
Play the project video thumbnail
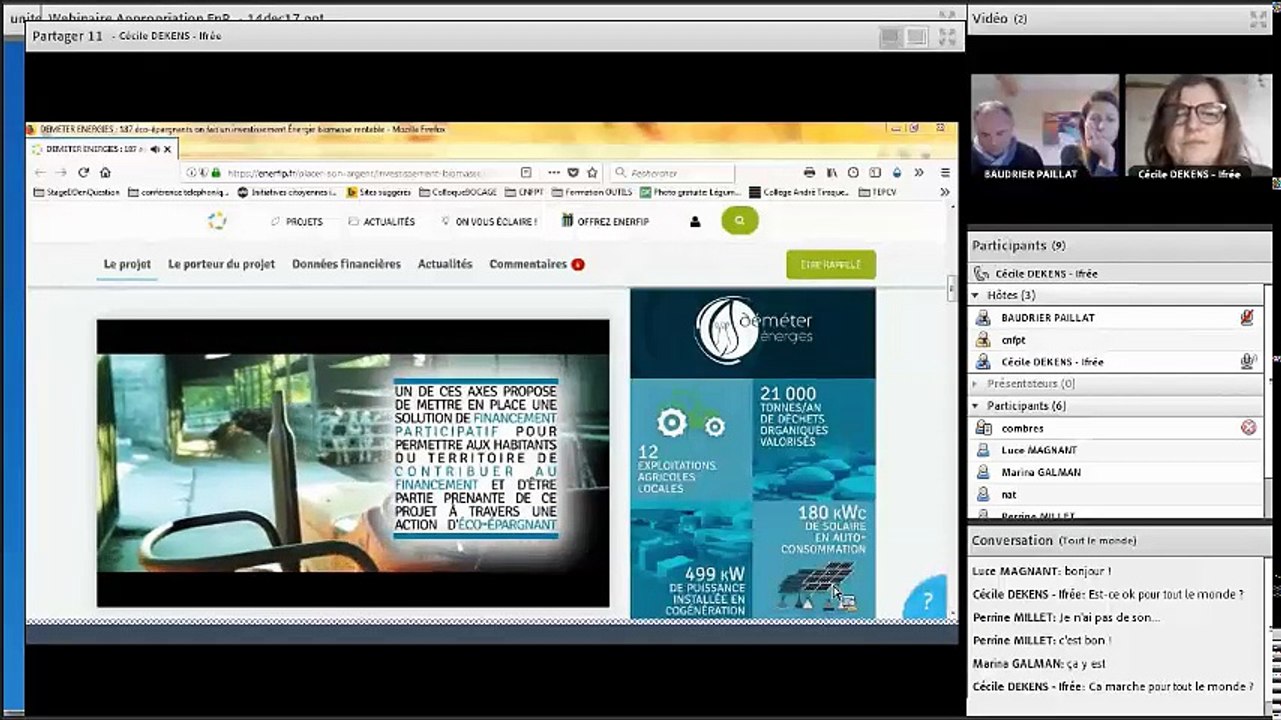[x=353, y=464]
